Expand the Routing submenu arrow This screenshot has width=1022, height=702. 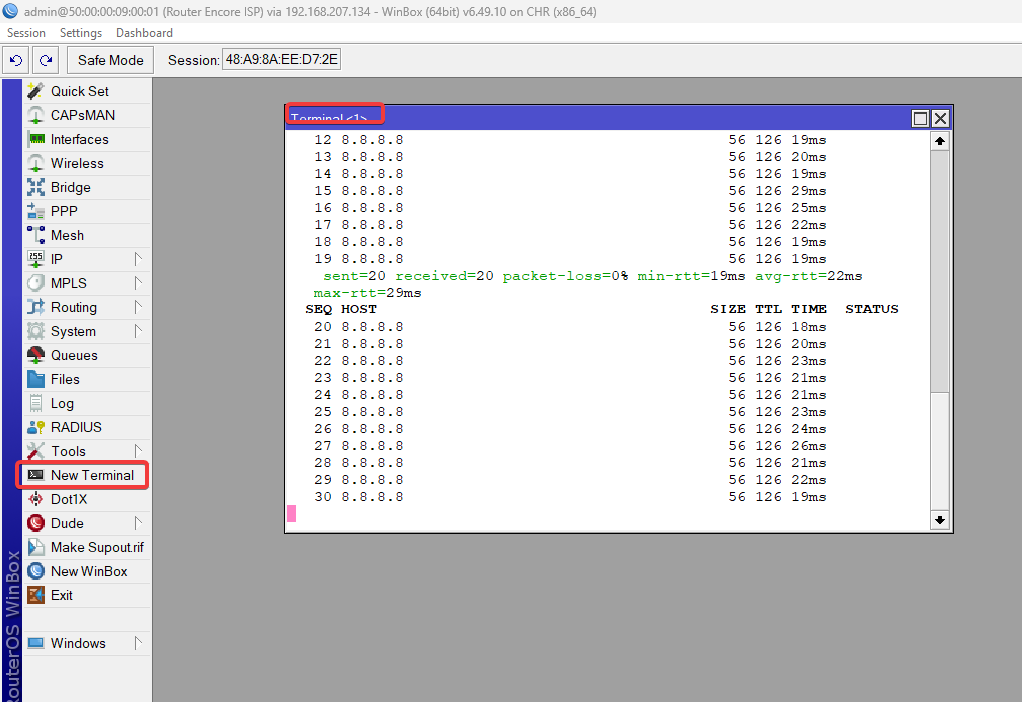pos(138,307)
